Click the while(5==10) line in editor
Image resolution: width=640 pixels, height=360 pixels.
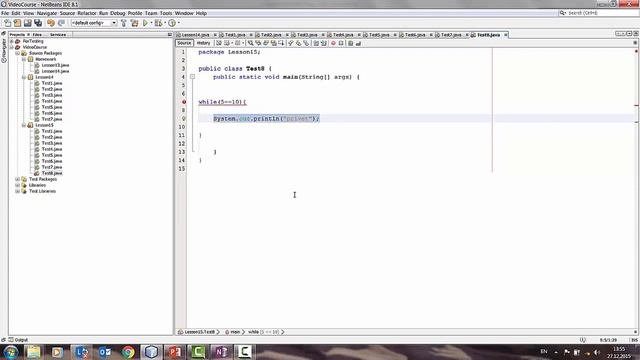tap(222, 102)
